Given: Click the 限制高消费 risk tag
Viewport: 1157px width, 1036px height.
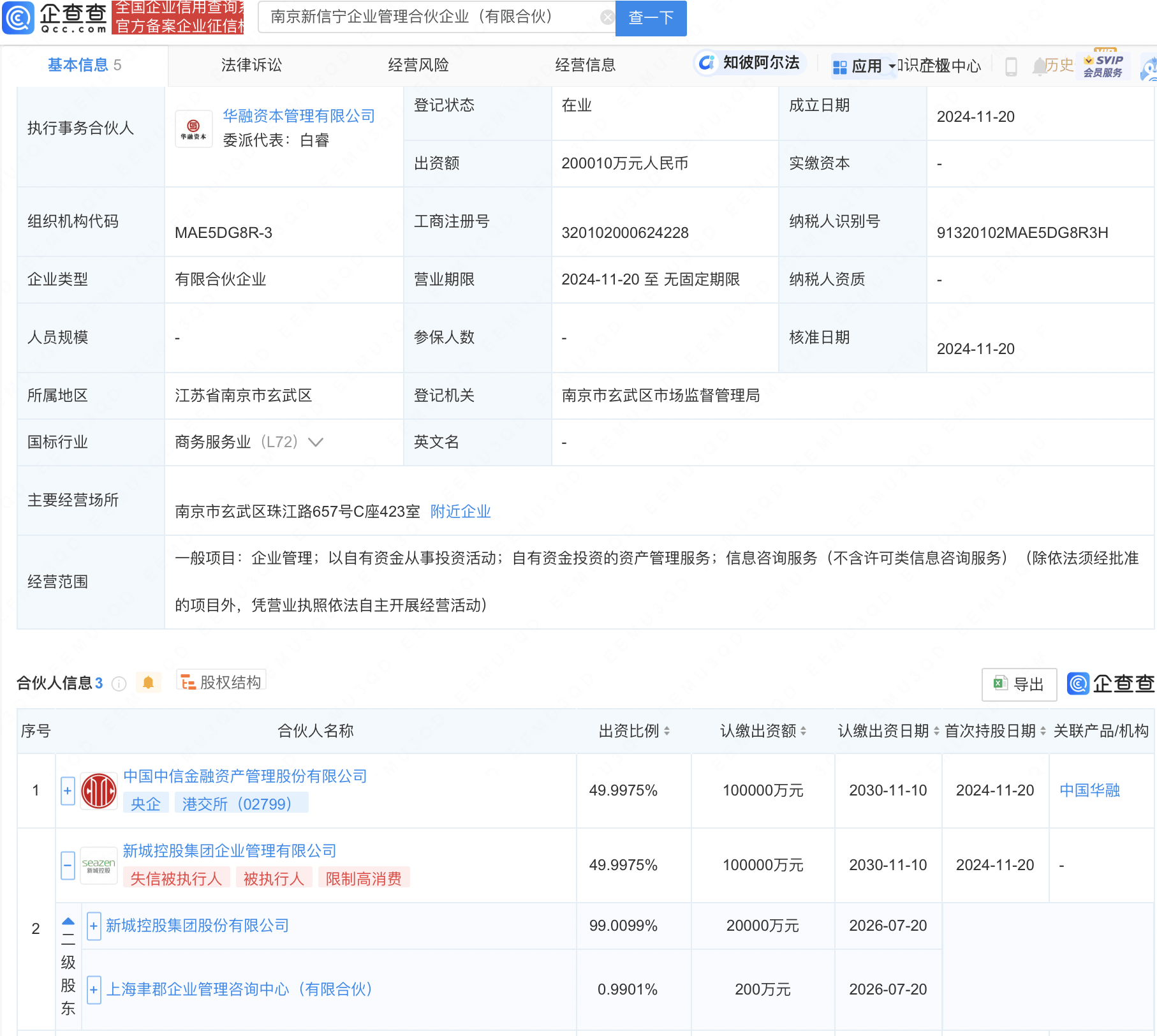Looking at the screenshot, I should 364,878.
